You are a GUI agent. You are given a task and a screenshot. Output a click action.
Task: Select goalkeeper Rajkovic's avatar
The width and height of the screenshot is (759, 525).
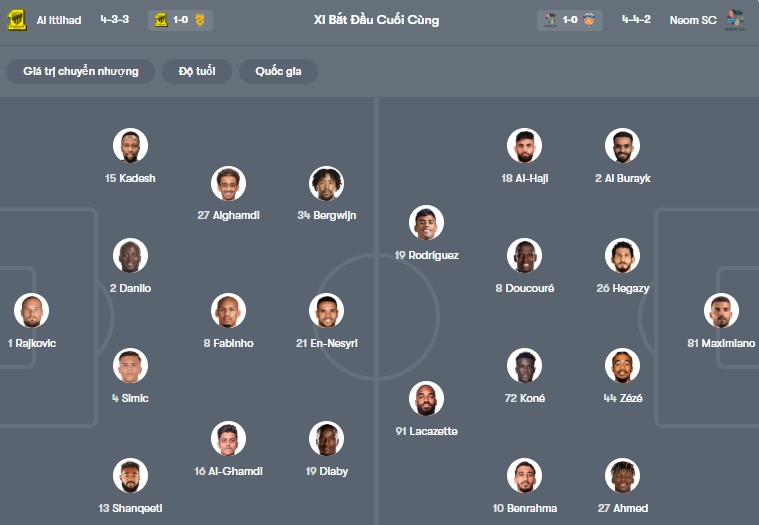pos(31,311)
